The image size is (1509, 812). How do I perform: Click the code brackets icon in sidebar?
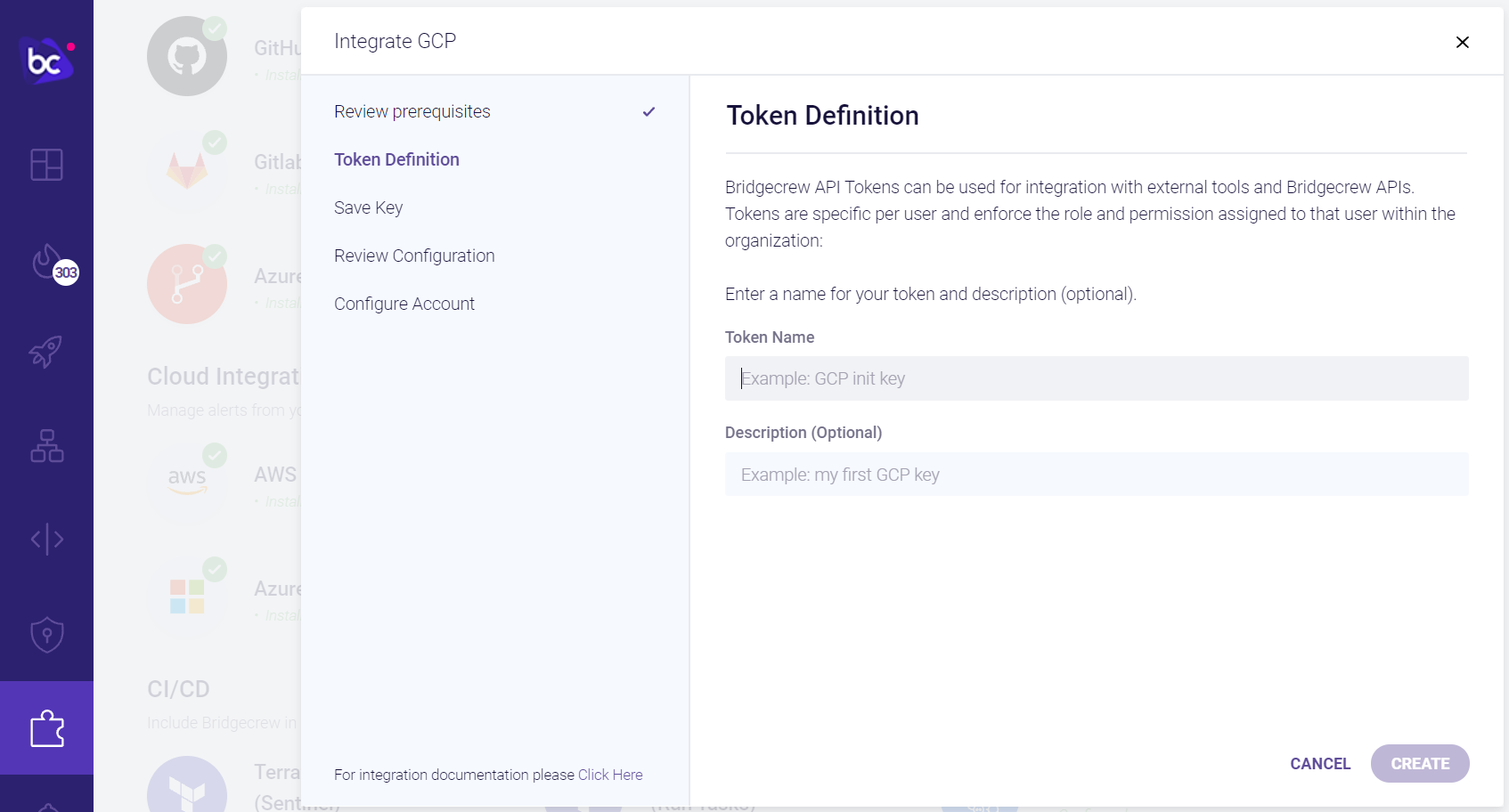(46, 539)
